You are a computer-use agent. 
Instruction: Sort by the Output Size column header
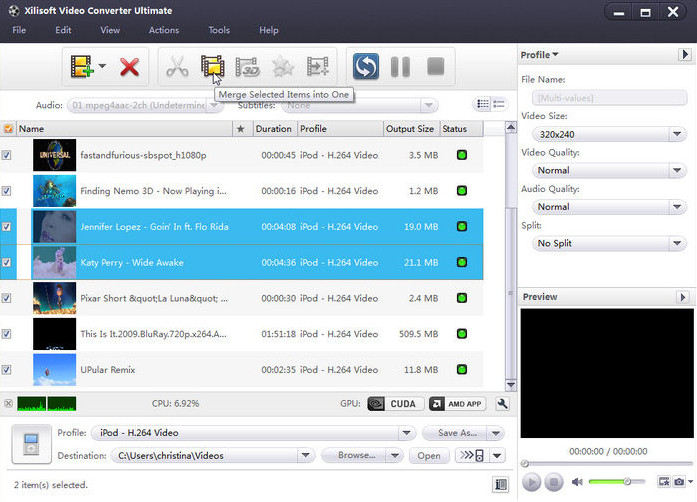pos(410,129)
